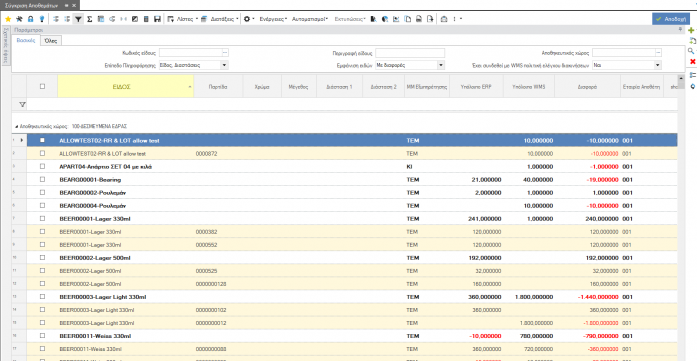Screen dimensions: 697x361
Task: Open lookup button of Κωδικός είδους field
Action: click(x=225, y=53)
